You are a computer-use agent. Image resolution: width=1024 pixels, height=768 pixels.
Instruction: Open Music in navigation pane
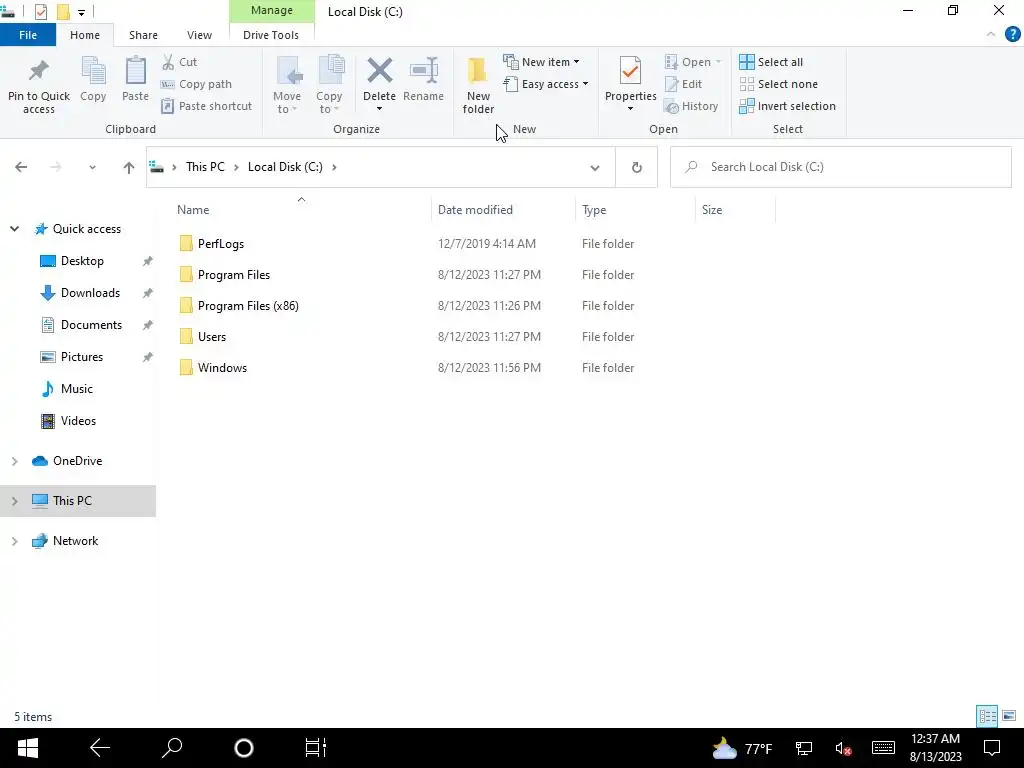[76, 389]
